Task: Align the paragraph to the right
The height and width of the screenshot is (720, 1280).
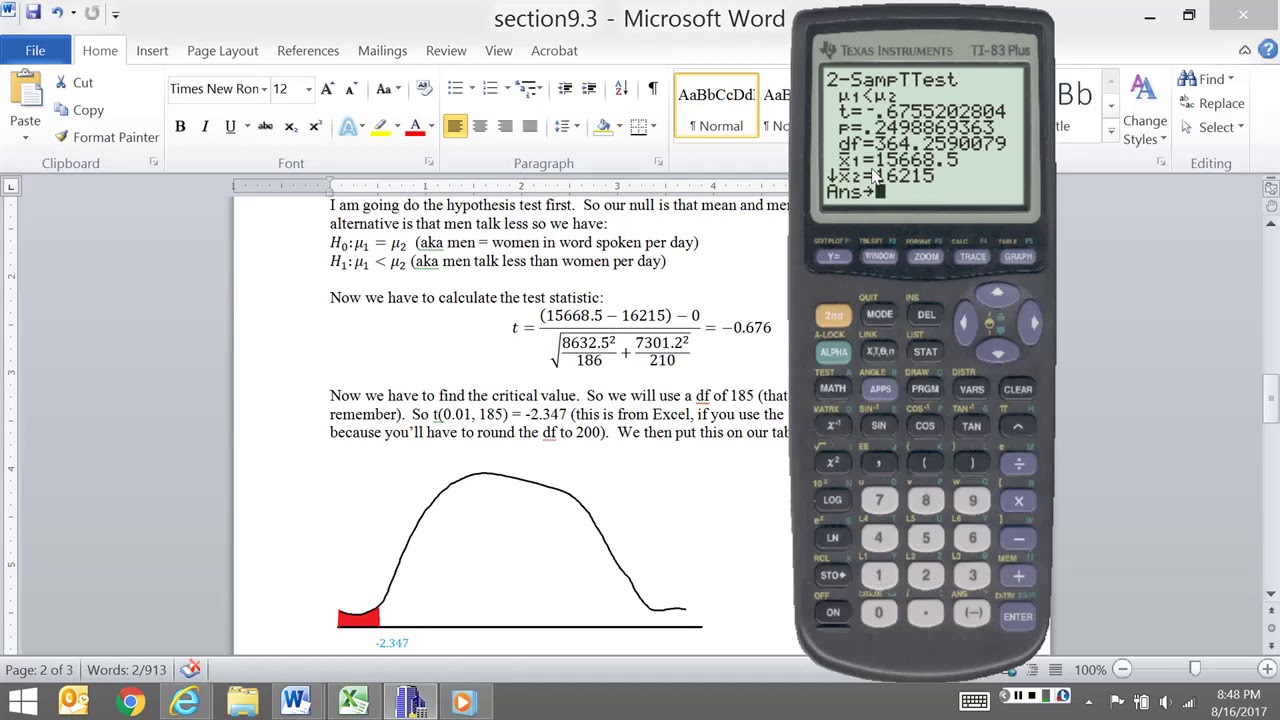Action: click(505, 126)
